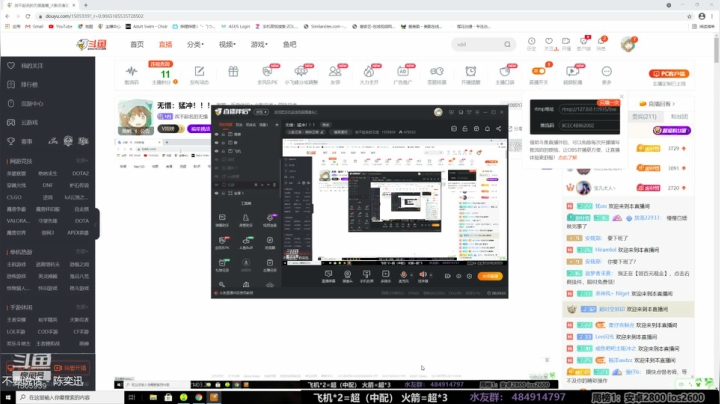Open 手机投屏 icon in 直播伴侣 bottom bar
The width and height of the screenshot is (720, 404).
point(366,274)
